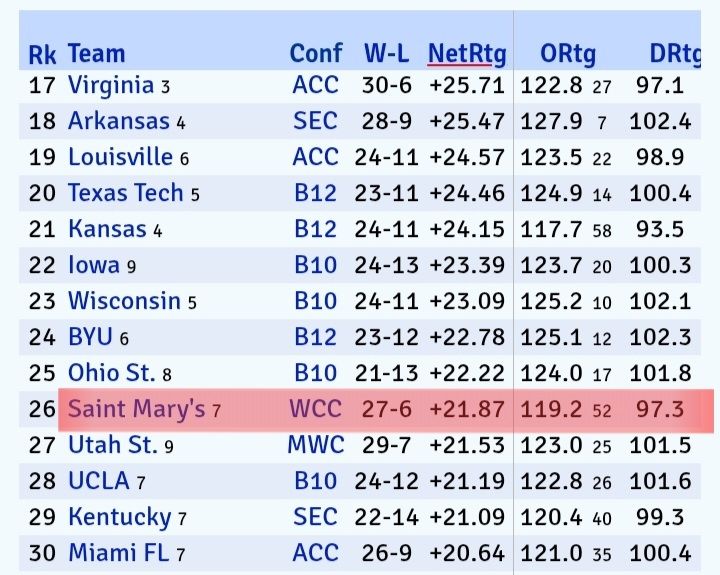The height and width of the screenshot is (575, 720).
Task: Click the WCC conference link
Action: [x=315, y=409]
